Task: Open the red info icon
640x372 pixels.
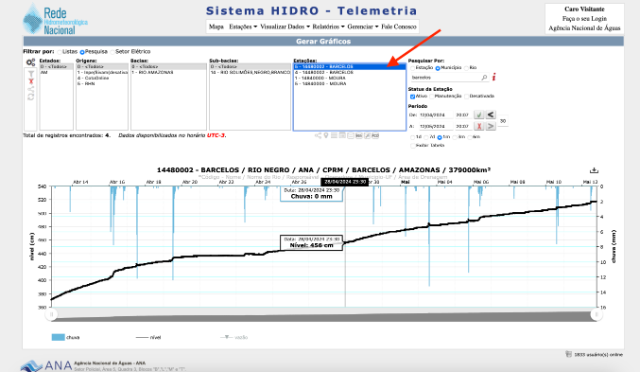Action: coord(494,77)
